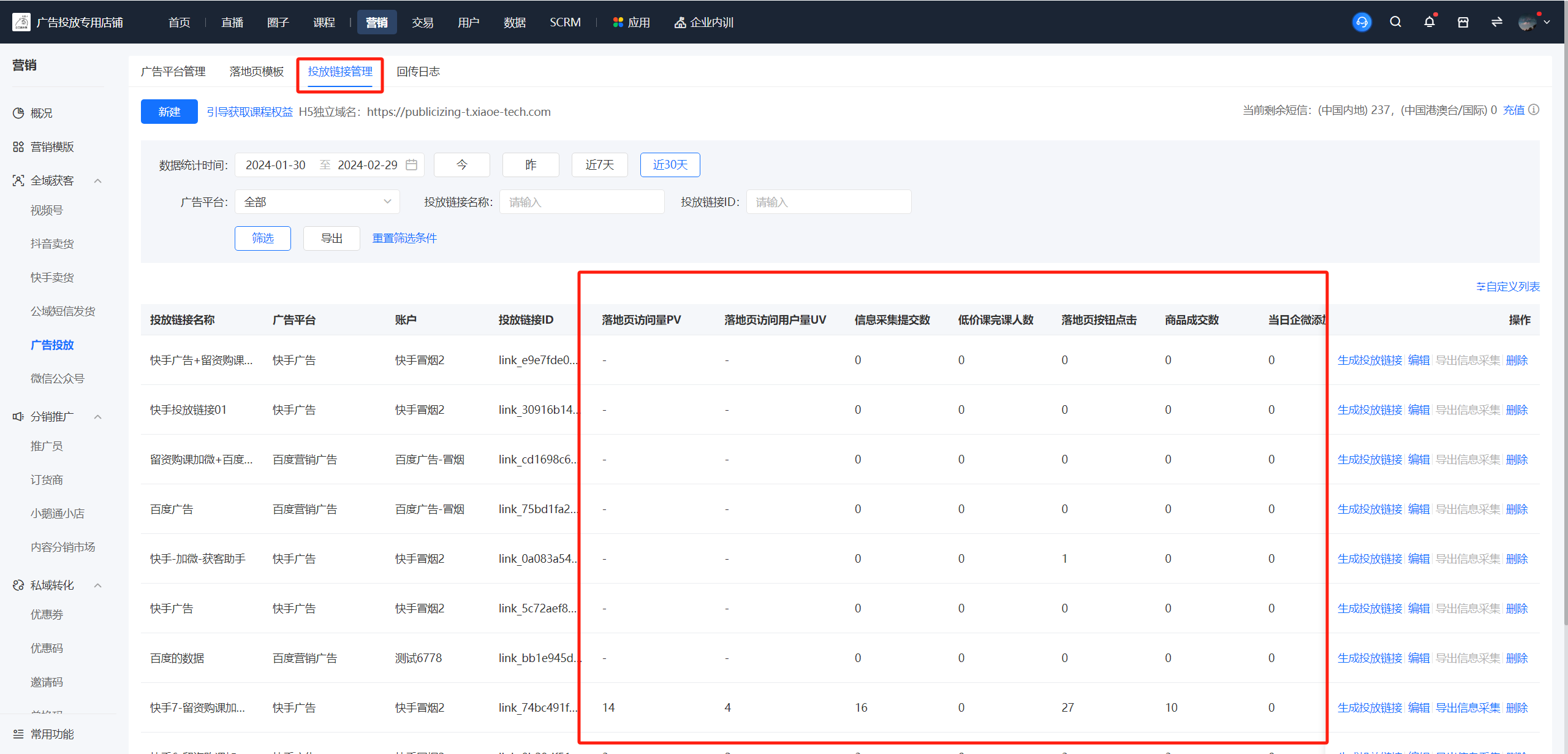Click the start date 2024-01-30 field
Image resolution: width=1568 pixels, height=754 pixels.
click(x=276, y=165)
